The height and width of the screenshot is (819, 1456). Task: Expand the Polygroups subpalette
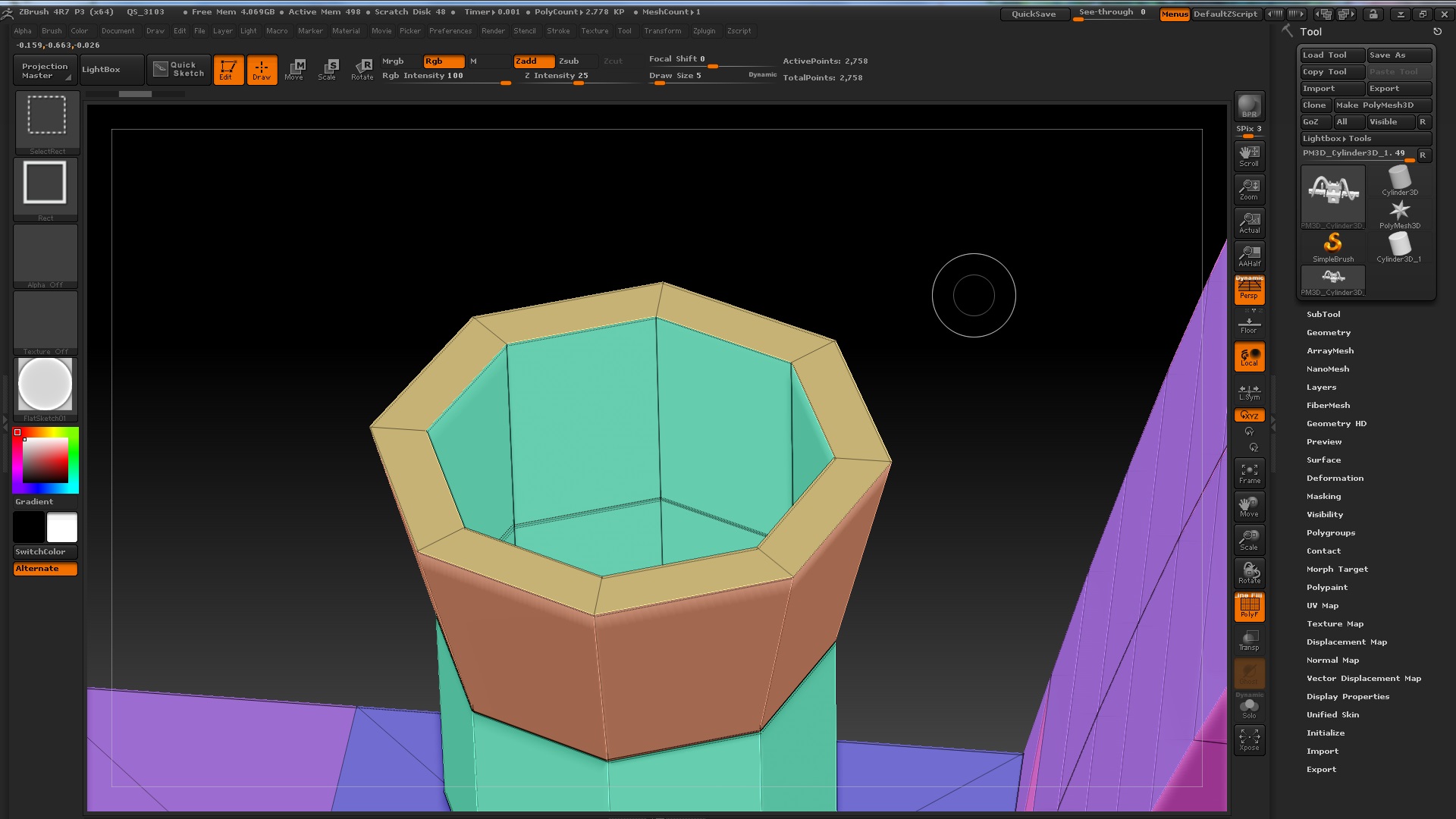pyautogui.click(x=1330, y=533)
